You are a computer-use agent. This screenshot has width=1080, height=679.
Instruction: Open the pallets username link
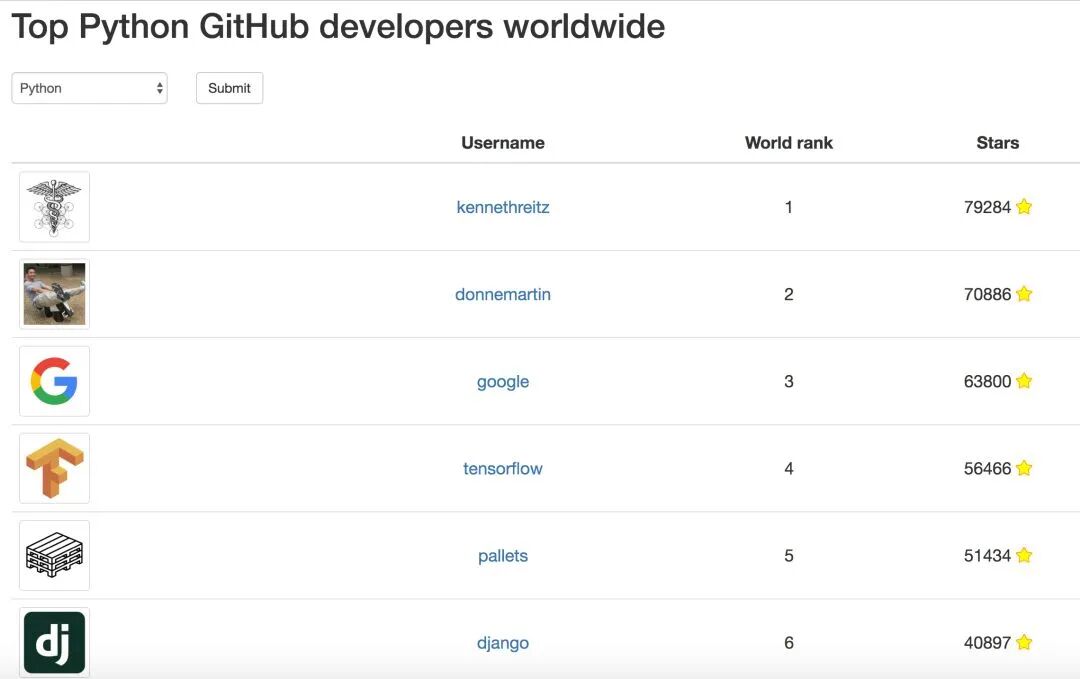point(503,555)
